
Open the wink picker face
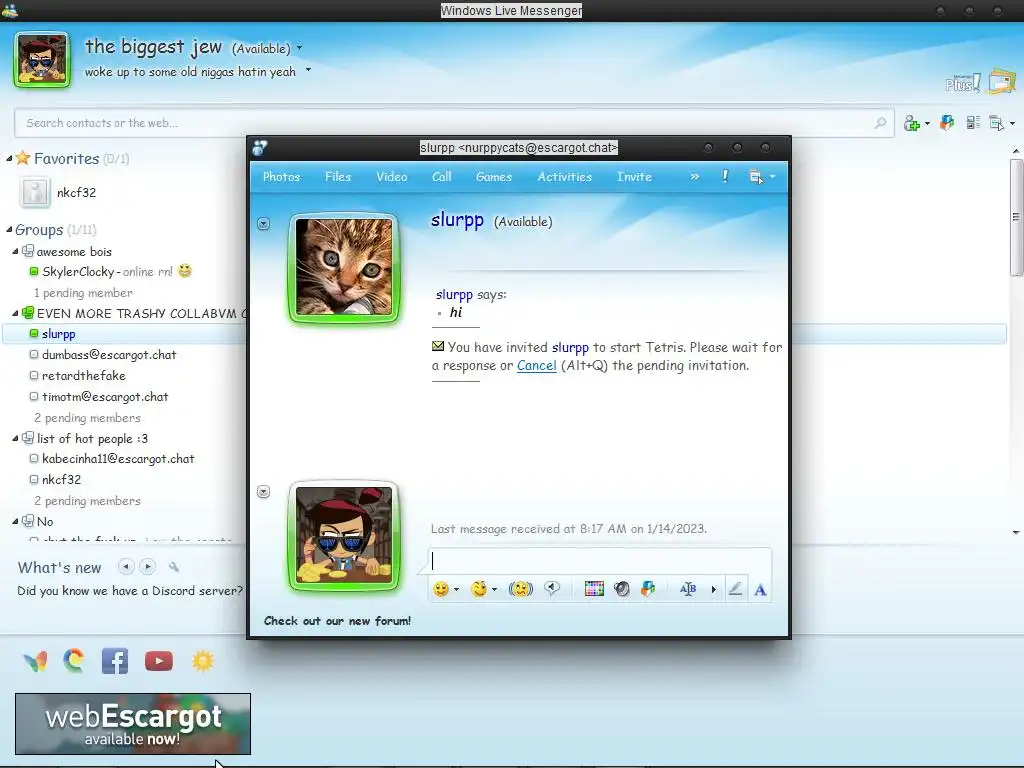[479, 589]
